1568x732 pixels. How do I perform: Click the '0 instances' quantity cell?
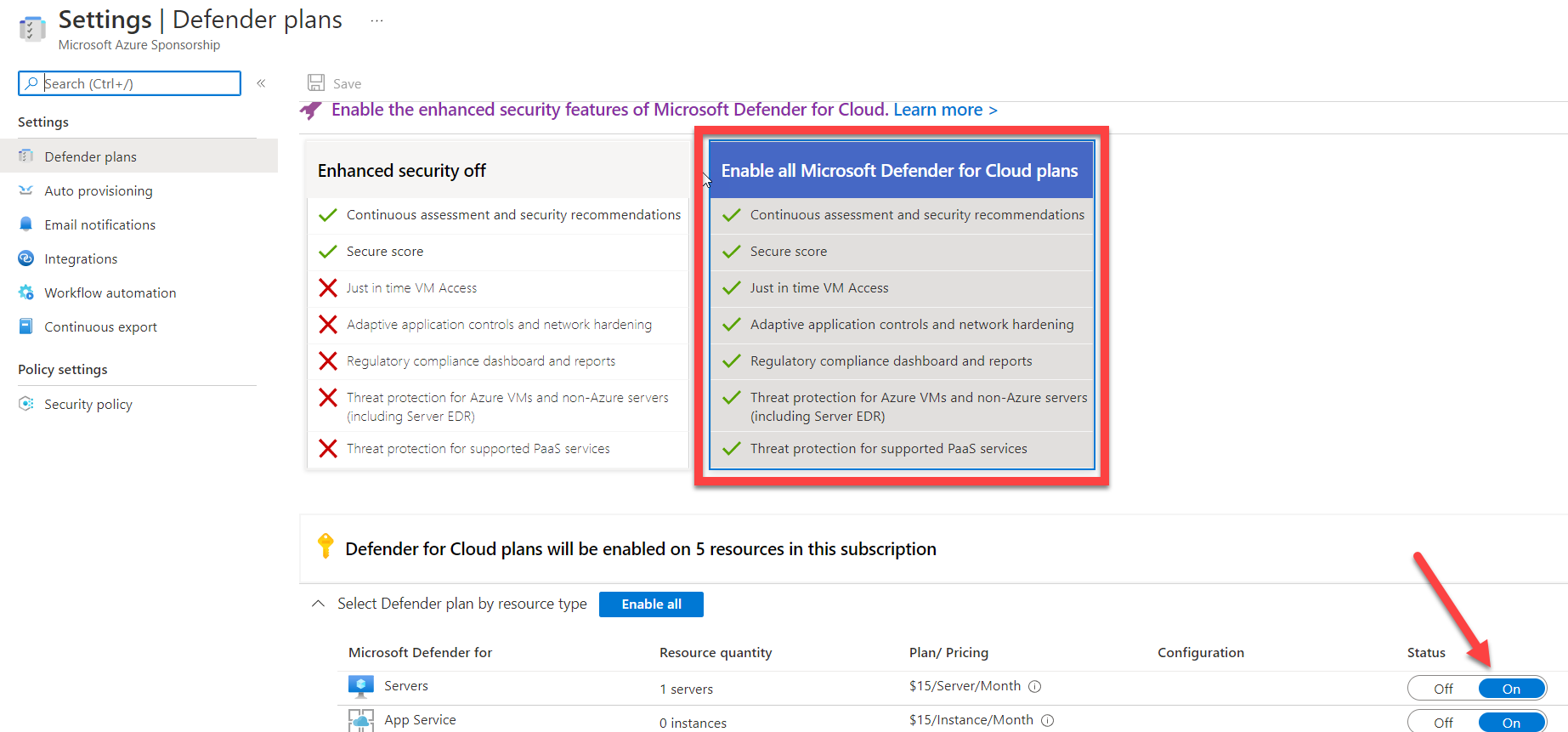pyautogui.click(x=693, y=723)
